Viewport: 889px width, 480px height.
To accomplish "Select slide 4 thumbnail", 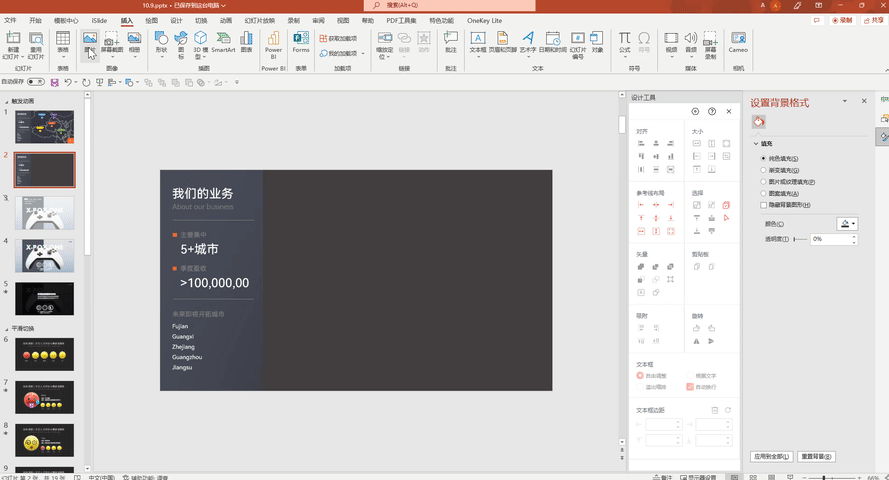I will click(44, 256).
